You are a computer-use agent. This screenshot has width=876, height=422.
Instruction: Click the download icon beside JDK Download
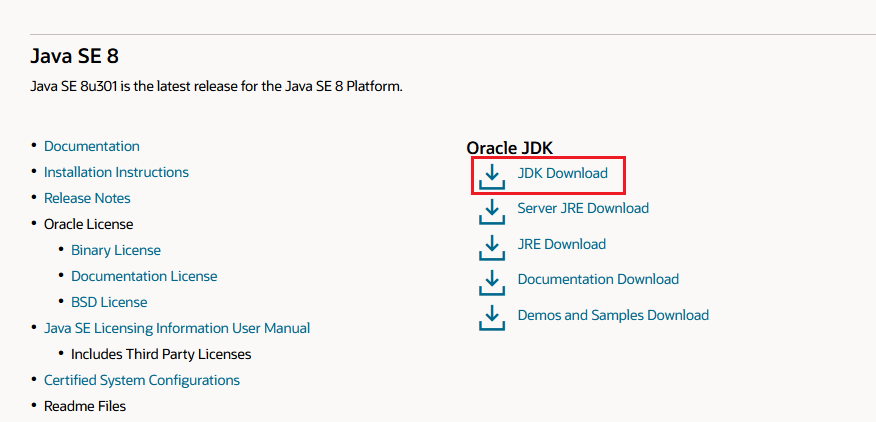pos(491,175)
